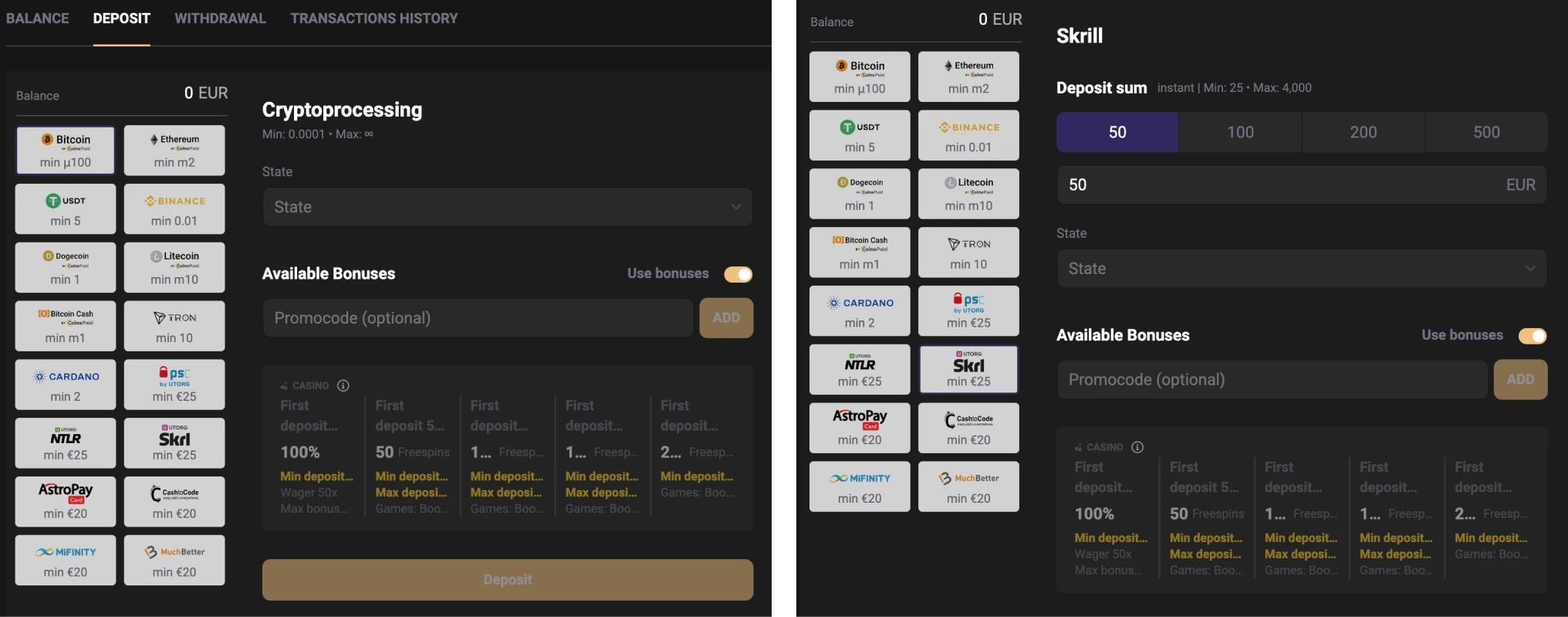Disable Use bonuses switch in Skrill form
The width and height of the screenshot is (1568, 617).
pos(1532,336)
